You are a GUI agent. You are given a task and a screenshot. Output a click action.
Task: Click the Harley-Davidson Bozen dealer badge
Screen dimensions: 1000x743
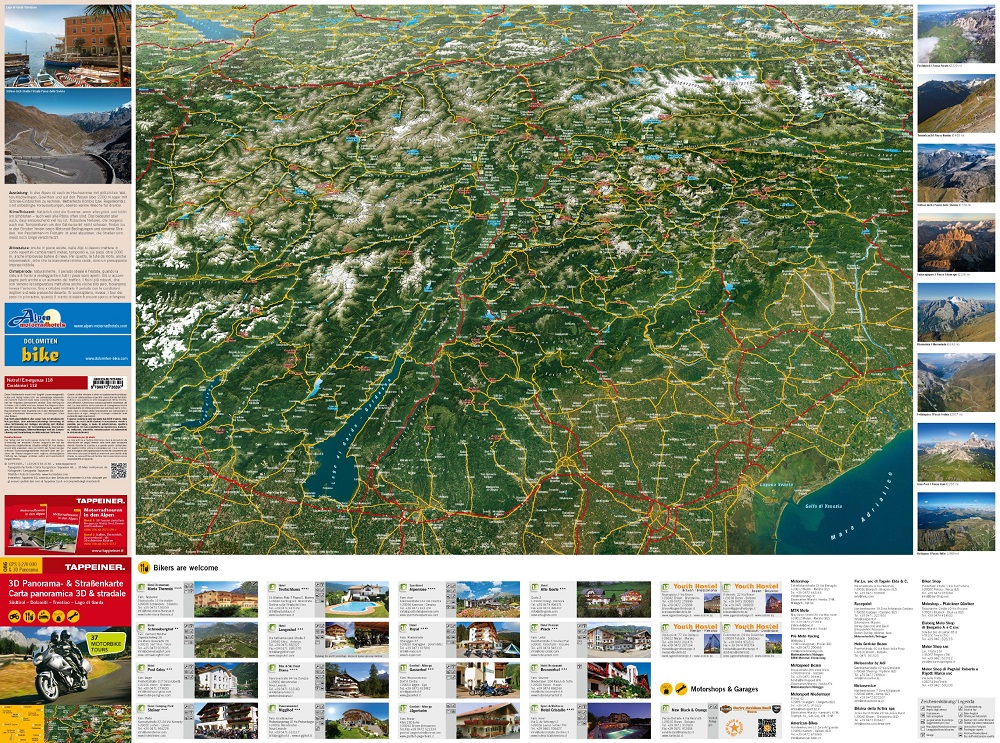pyautogui.click(x=727, y=710)
